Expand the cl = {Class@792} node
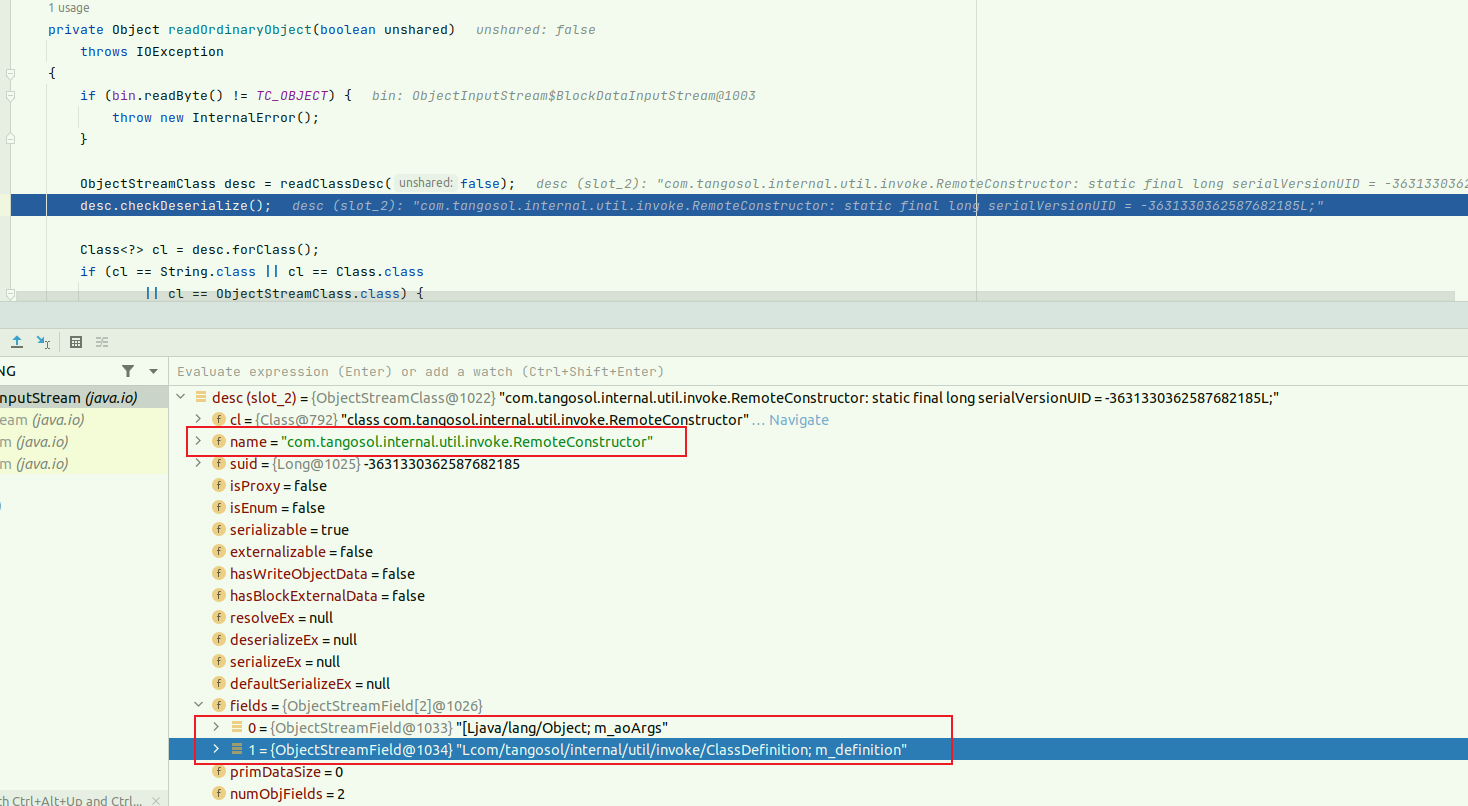The image size is (1468, 806). [198, 420]
